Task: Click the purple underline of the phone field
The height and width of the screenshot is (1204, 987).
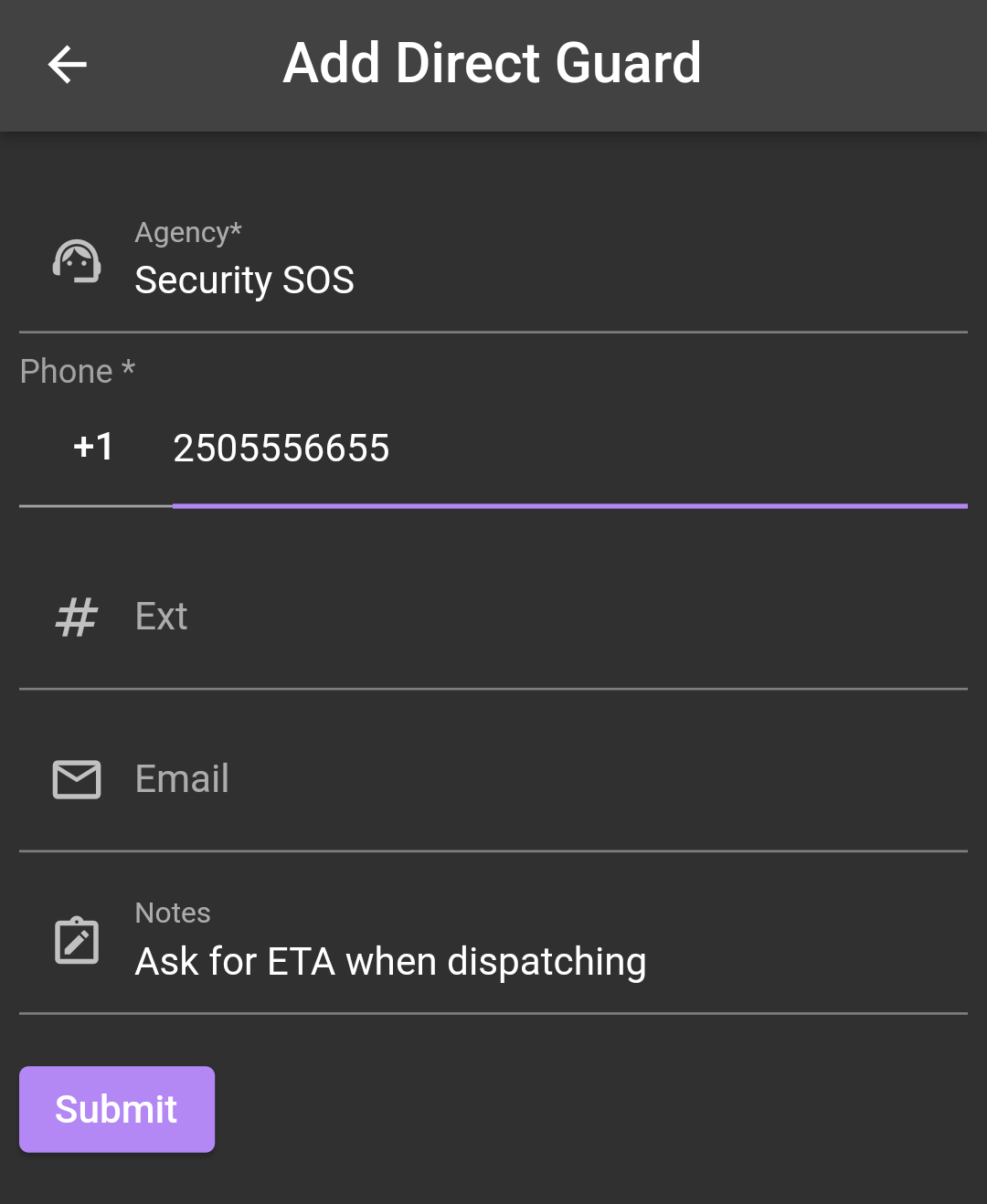Action: pyautogui.click(x=570, y=505)
